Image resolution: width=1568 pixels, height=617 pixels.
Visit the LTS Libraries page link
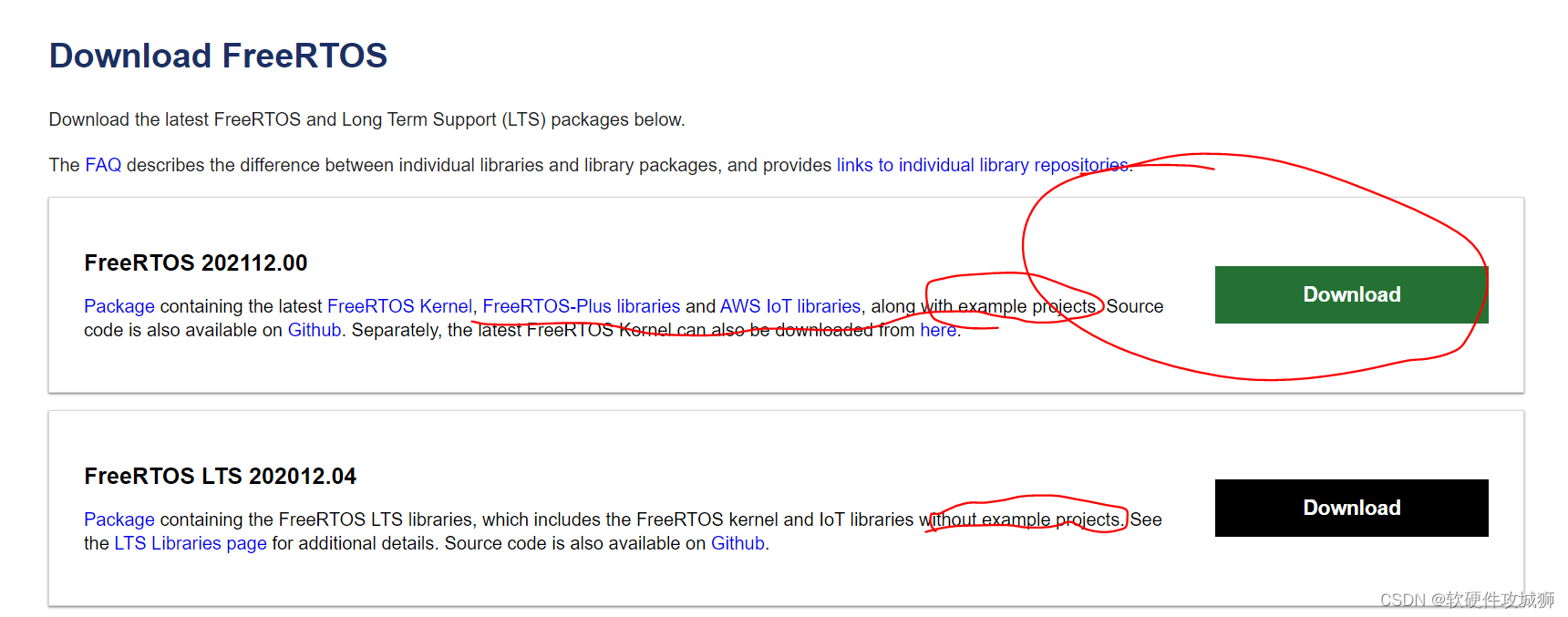190,543
